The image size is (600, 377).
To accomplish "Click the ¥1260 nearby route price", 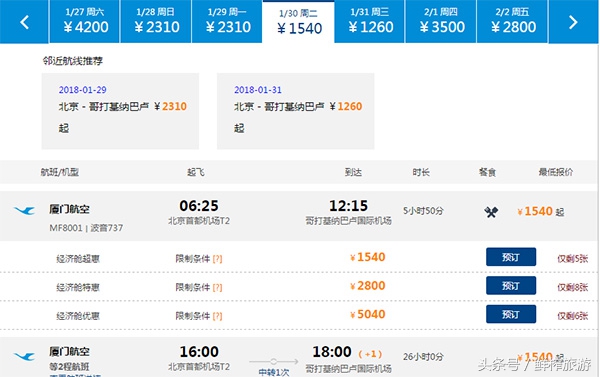I will [x=346, y=106].
